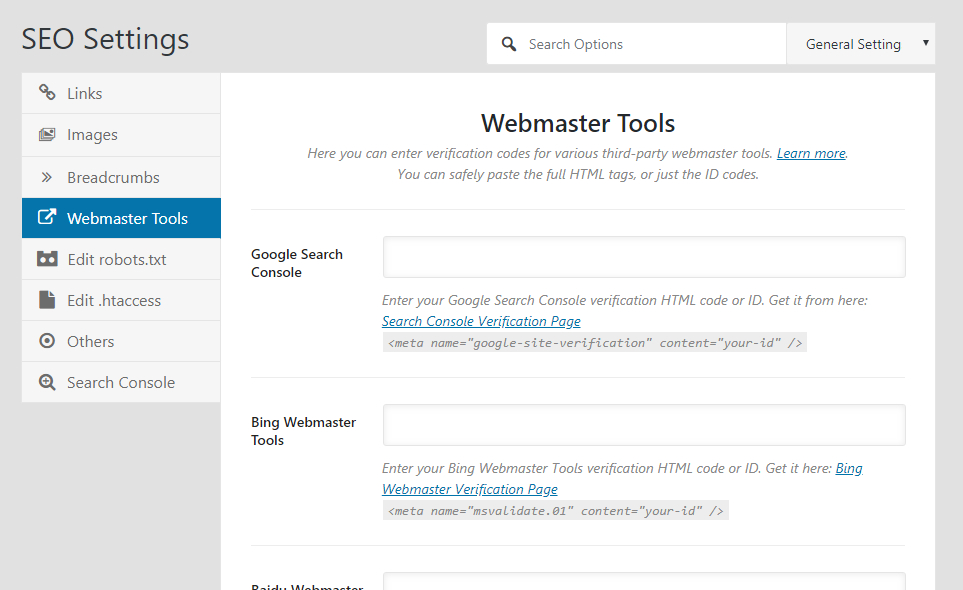Focus the Search Options field
Screen dimensions: 963x590
click(636, 44)
